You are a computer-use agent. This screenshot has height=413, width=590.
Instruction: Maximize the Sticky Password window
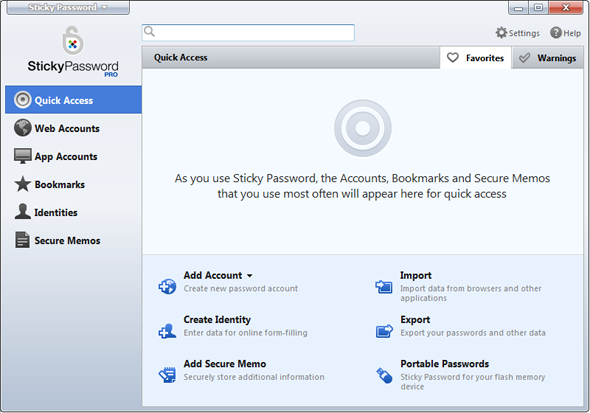[538, 8]
